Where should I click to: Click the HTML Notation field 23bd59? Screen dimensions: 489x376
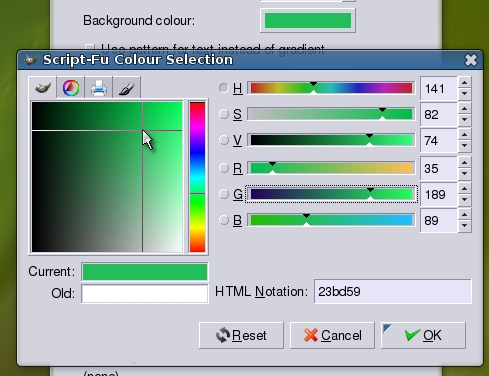(393, 291)
